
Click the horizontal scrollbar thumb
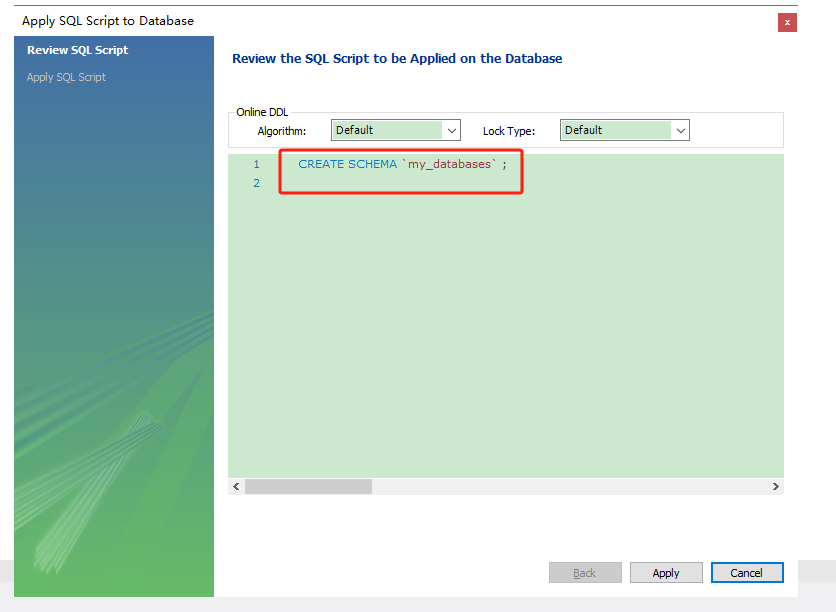[308, 486]
